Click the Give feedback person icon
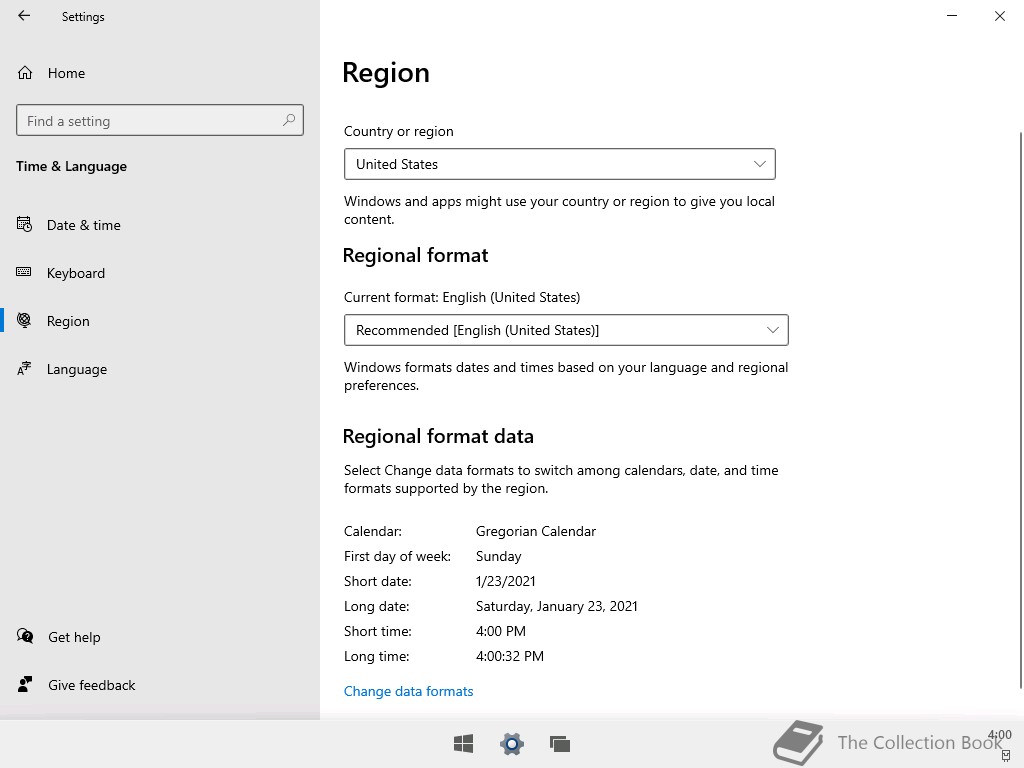1024x768 pixels. [x=25, y=684]
